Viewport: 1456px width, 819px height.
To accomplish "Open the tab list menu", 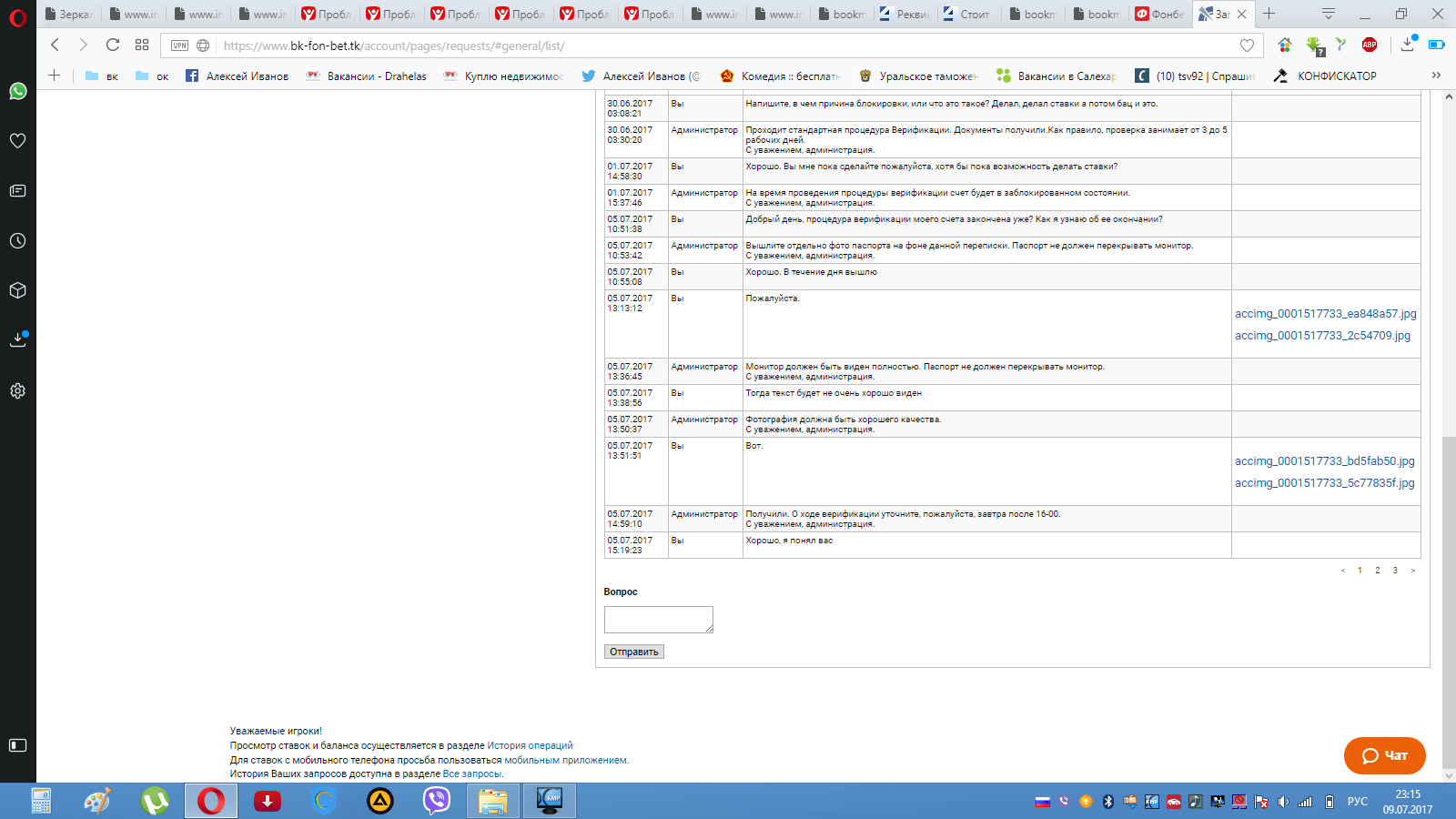I will [1329, 14].
